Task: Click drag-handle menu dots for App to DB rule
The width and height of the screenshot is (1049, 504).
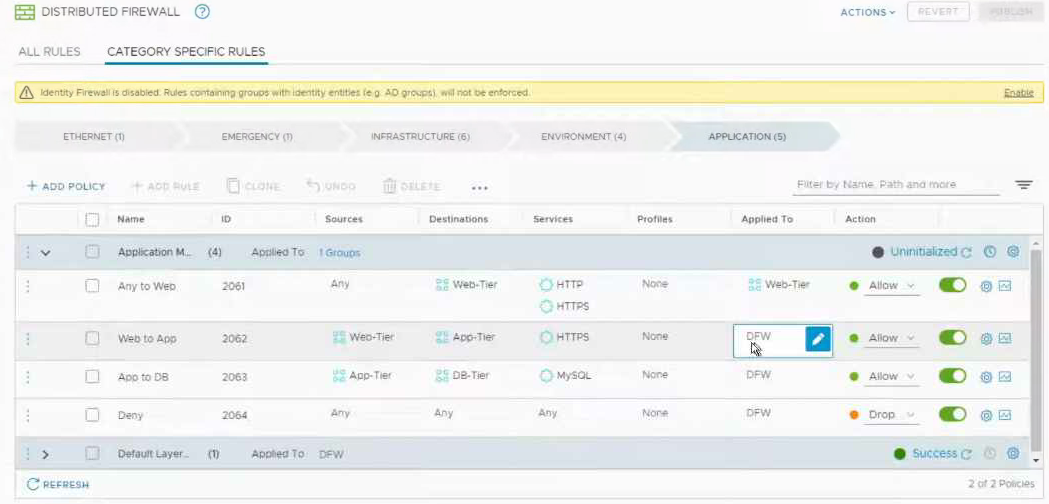Action: (x=28, y=377)
